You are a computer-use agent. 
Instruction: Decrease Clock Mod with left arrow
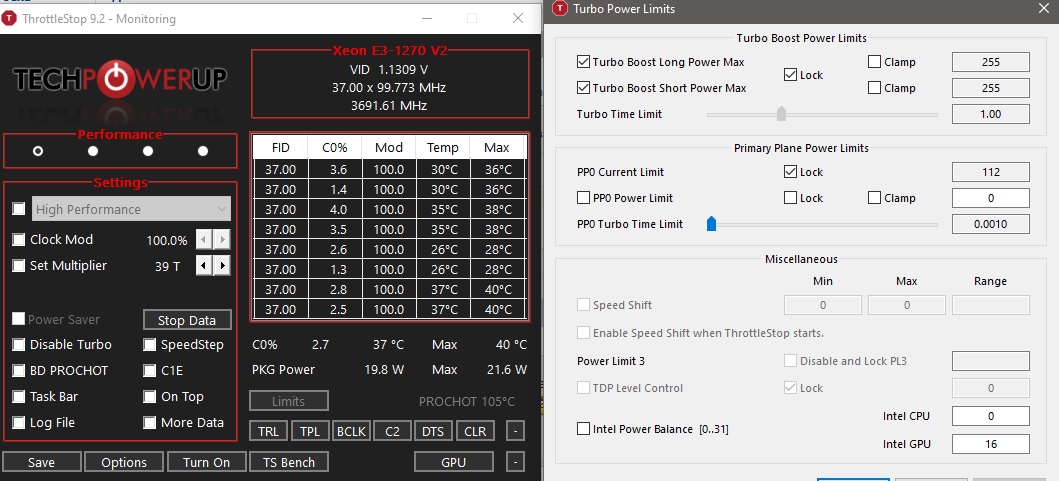point(203,239)
